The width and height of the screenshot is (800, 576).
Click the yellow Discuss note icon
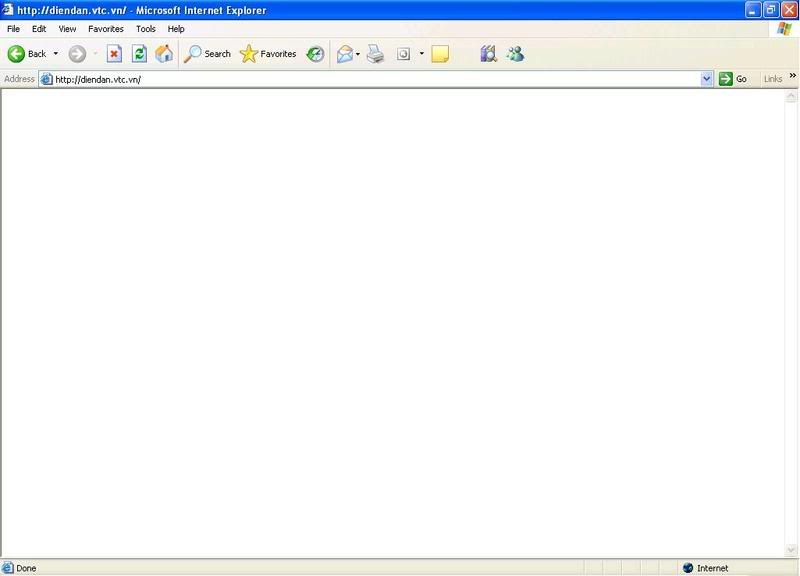pos(440,54)
